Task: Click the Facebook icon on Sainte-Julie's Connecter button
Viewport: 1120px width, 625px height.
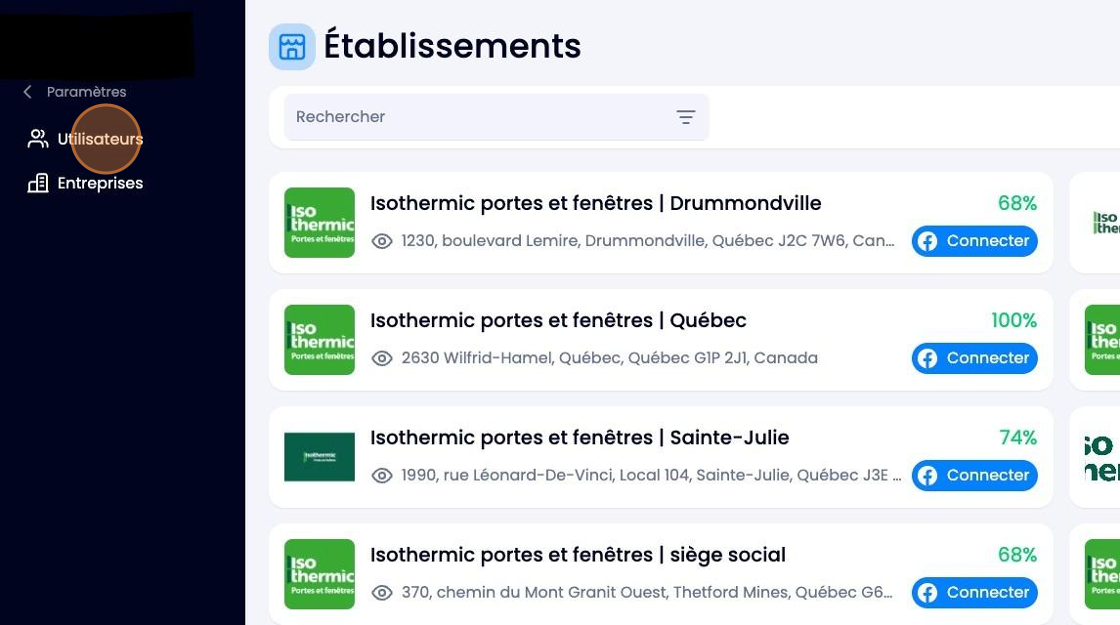Action: [928, 475]
